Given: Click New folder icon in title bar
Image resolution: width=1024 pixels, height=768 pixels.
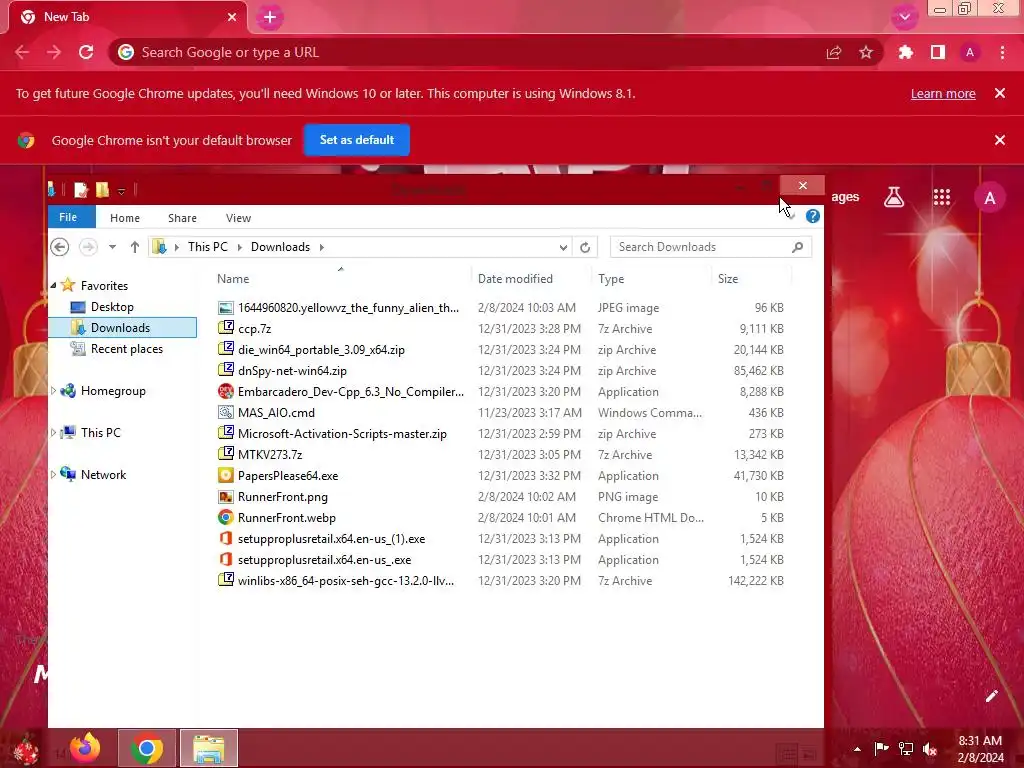Looking at the screenshot, I should click(x=103, y=190).
